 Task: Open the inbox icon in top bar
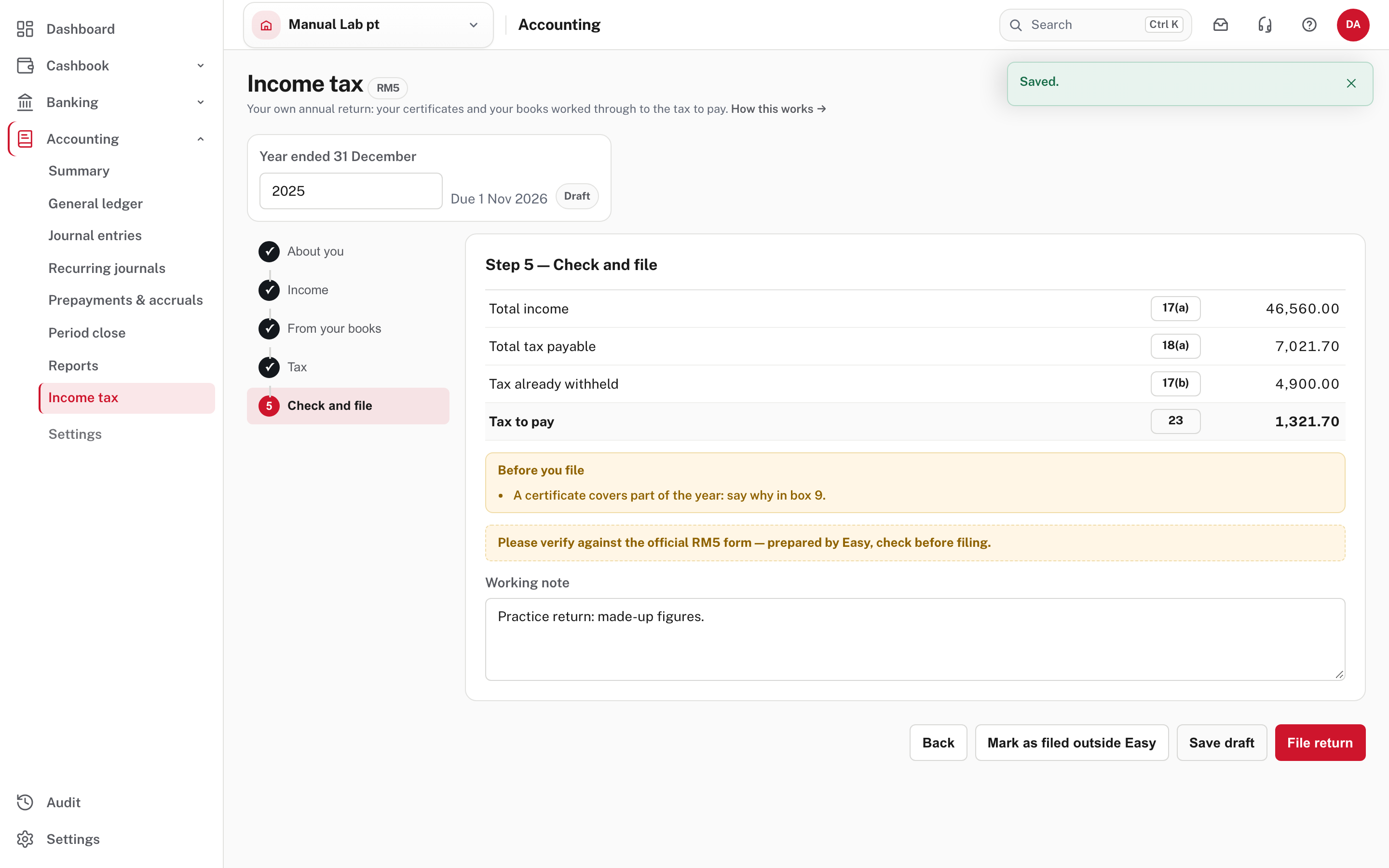1221,25
